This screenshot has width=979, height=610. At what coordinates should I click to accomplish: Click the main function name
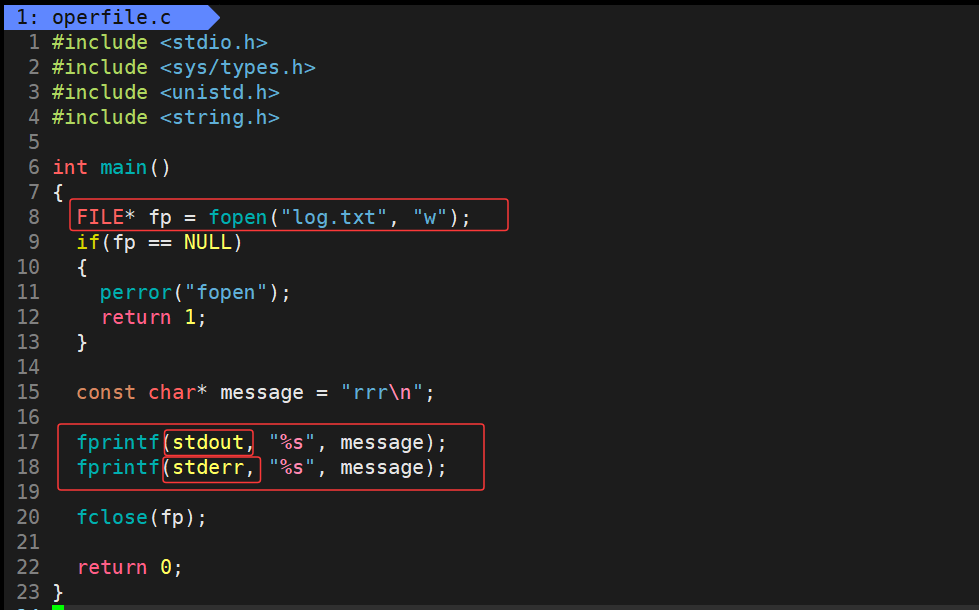point(124,167)
